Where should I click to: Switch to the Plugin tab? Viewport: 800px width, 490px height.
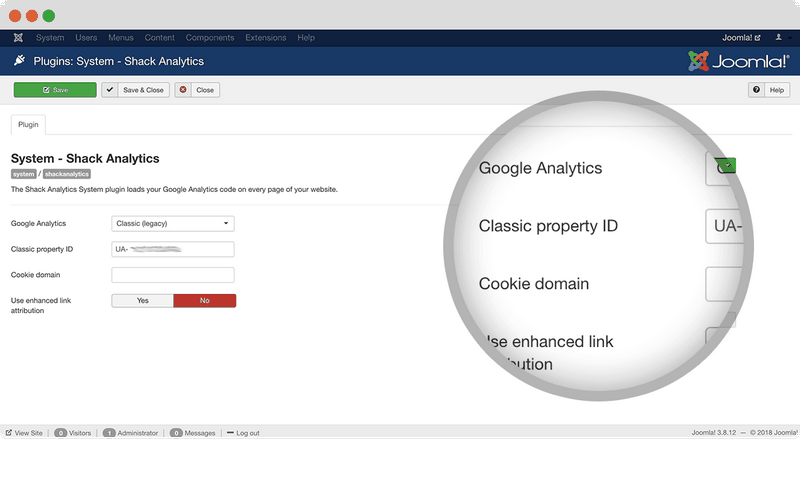click(28, 125)
